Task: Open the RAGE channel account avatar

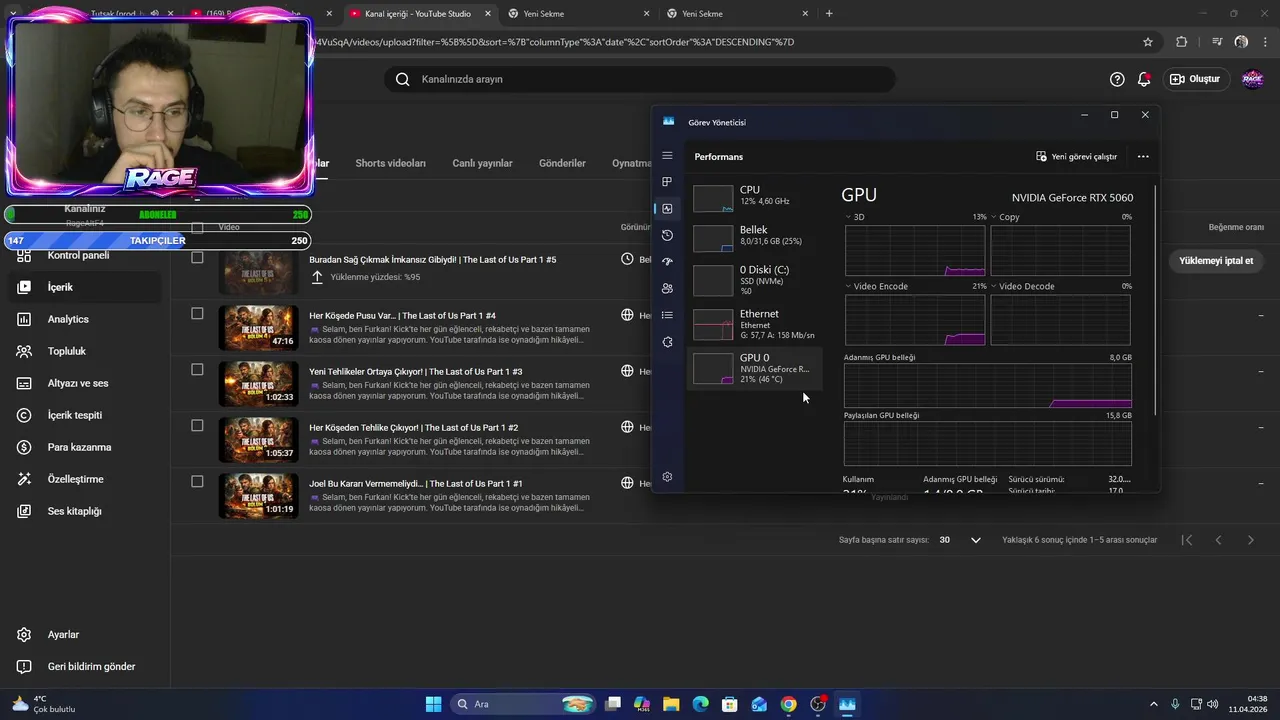Action: 1251,79
